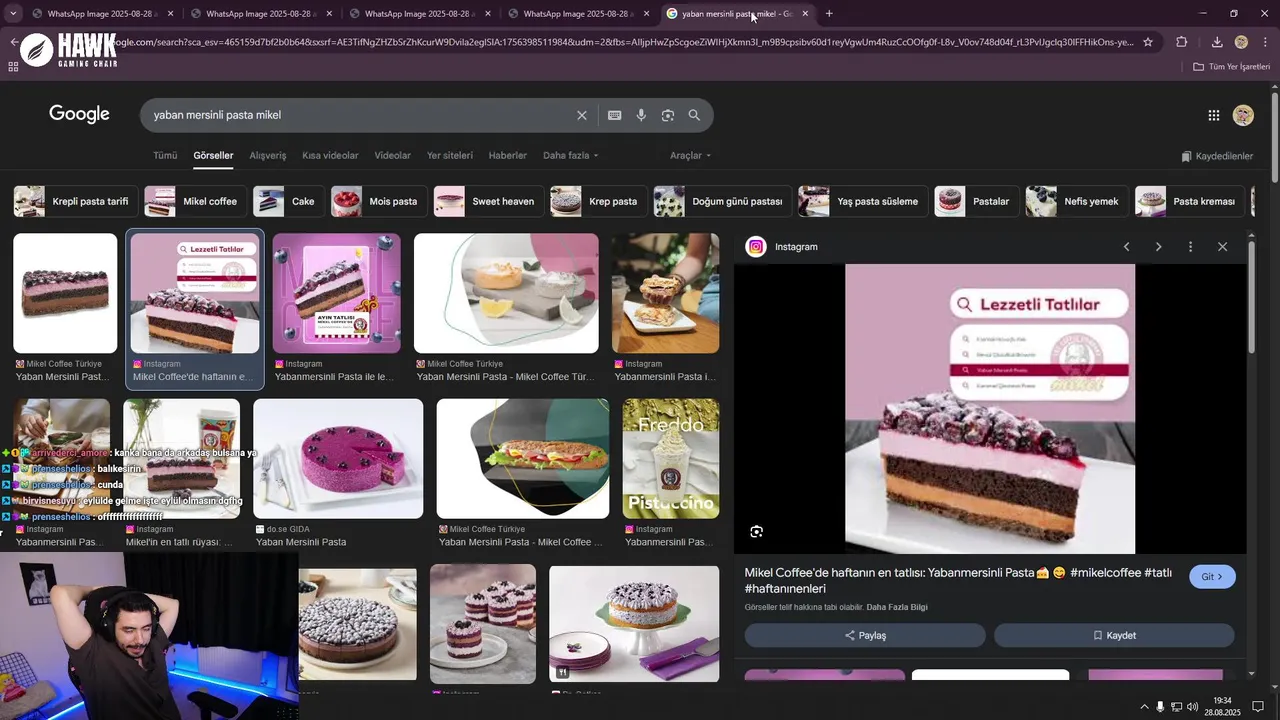Switch to the Alışveriş tab
Viewport: 1280px width, 720px height.
[x=268, y=156]
